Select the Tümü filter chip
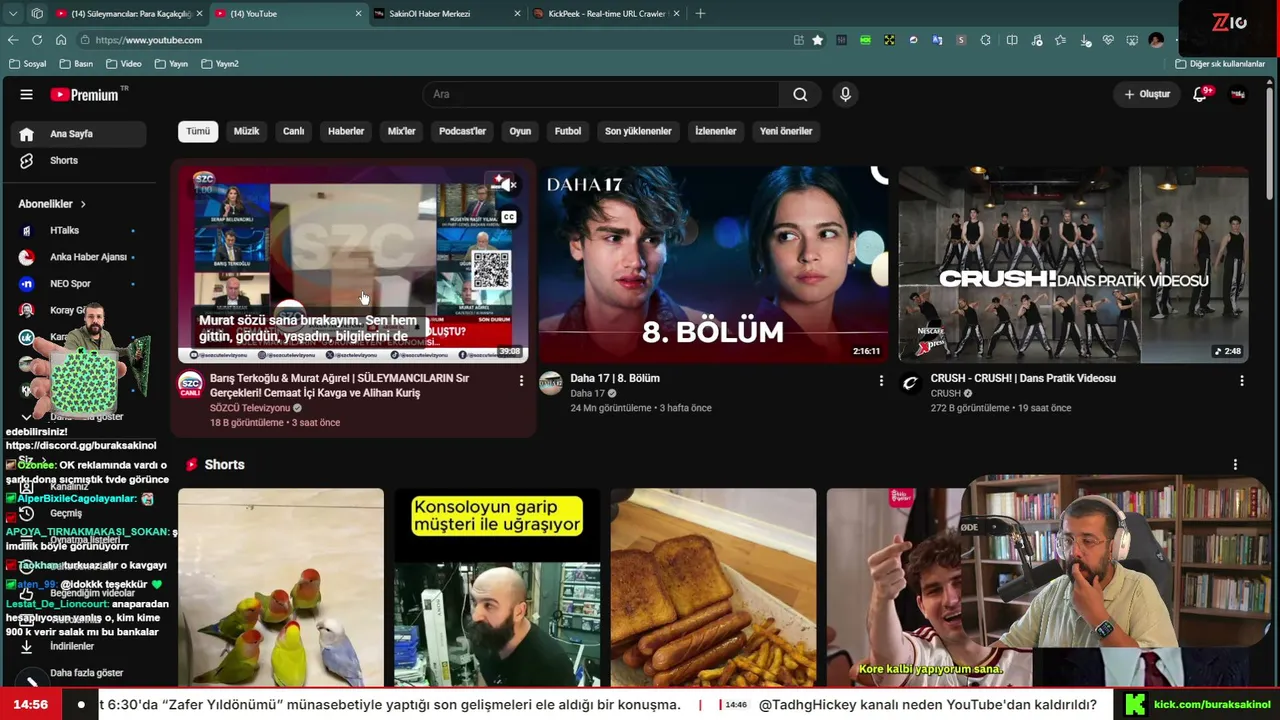1280x720 pixels. [x=198, y=131]
